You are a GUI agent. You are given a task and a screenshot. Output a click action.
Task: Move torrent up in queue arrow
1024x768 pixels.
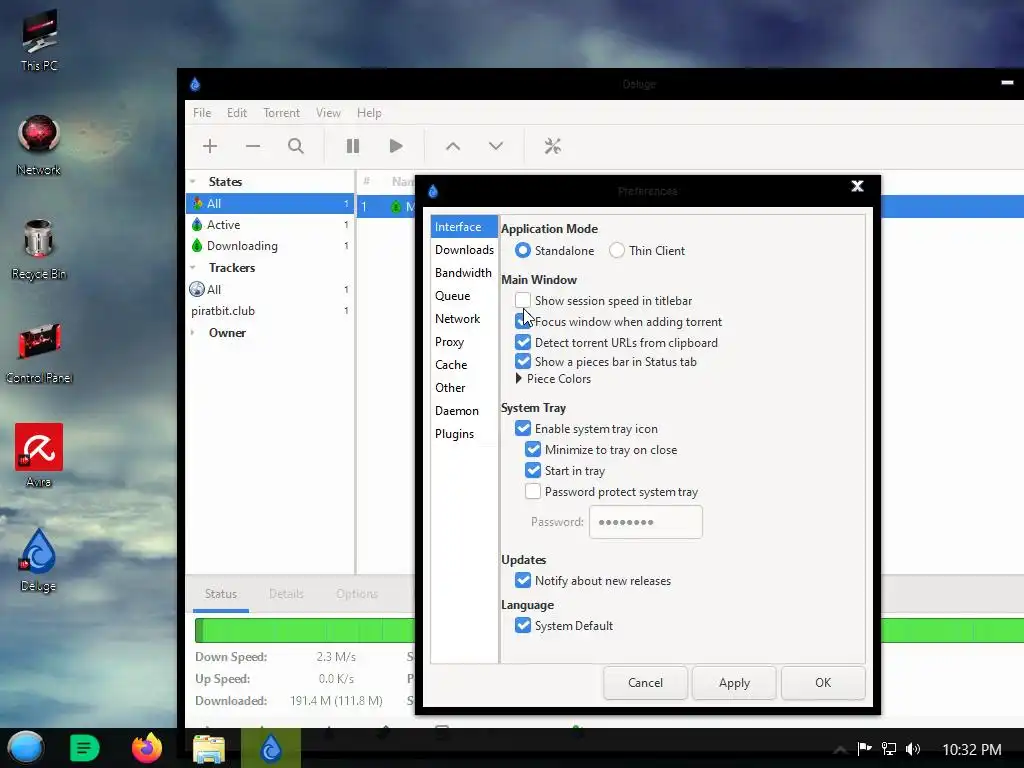coord(453,146)
